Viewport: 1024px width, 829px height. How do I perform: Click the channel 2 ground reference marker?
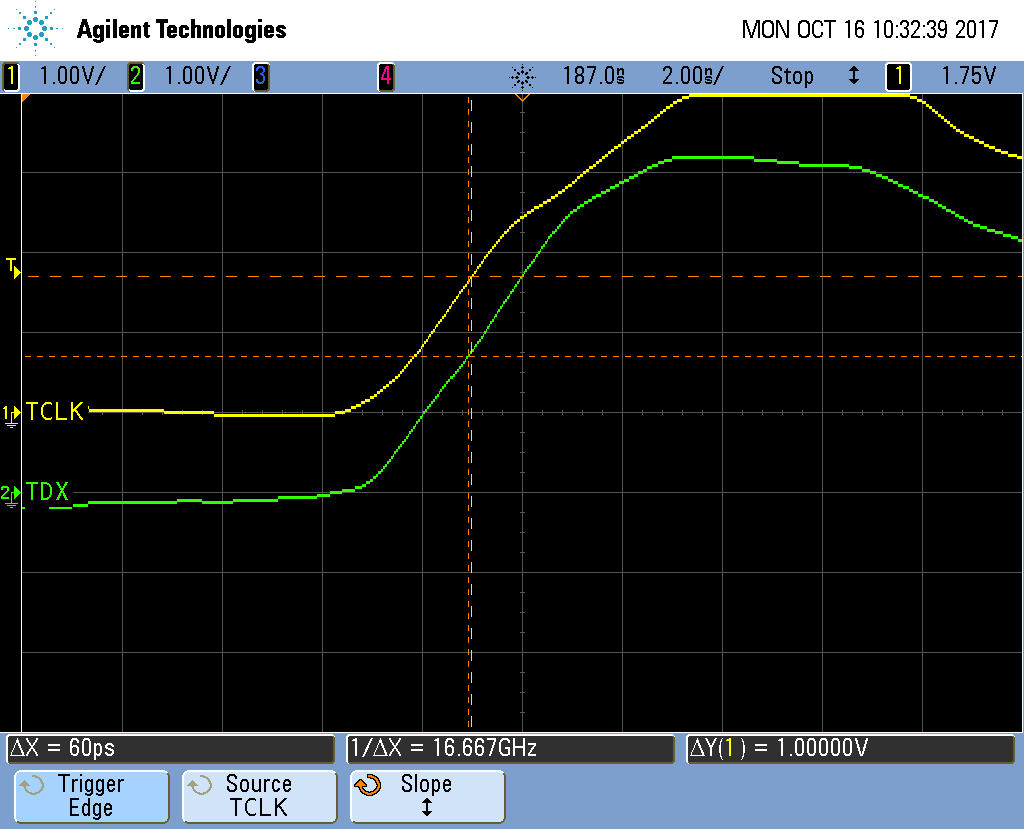11,495
